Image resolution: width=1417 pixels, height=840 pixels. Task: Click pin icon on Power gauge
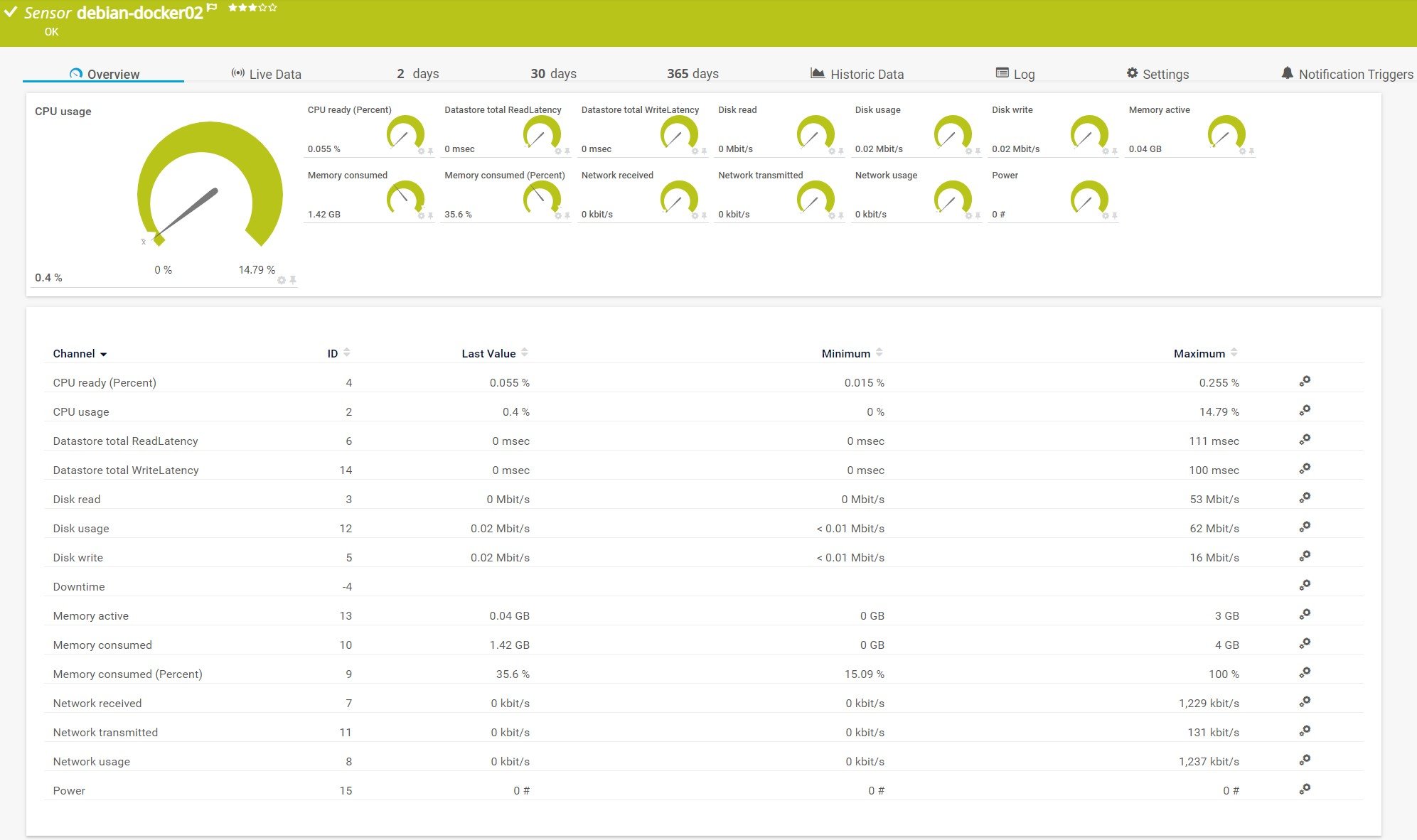1114,216
